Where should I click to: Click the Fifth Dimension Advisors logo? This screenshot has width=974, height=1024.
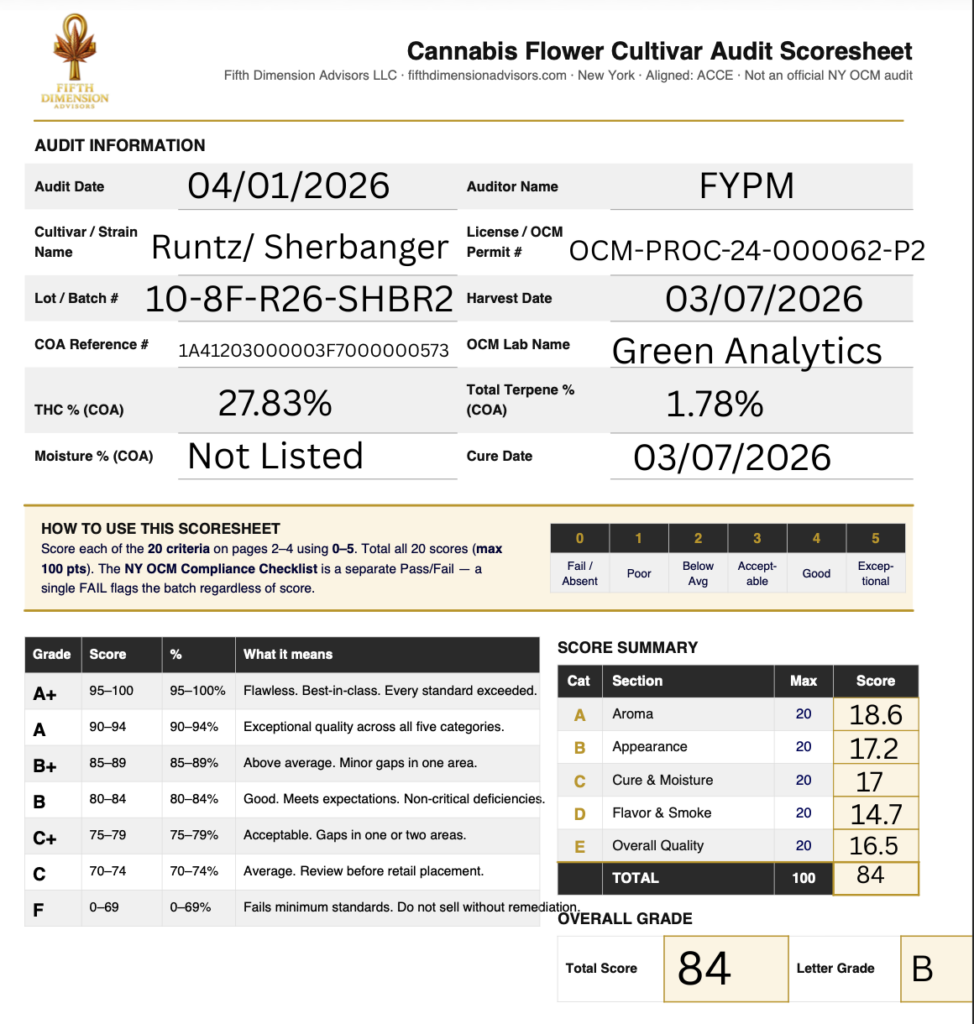point(75,62)
